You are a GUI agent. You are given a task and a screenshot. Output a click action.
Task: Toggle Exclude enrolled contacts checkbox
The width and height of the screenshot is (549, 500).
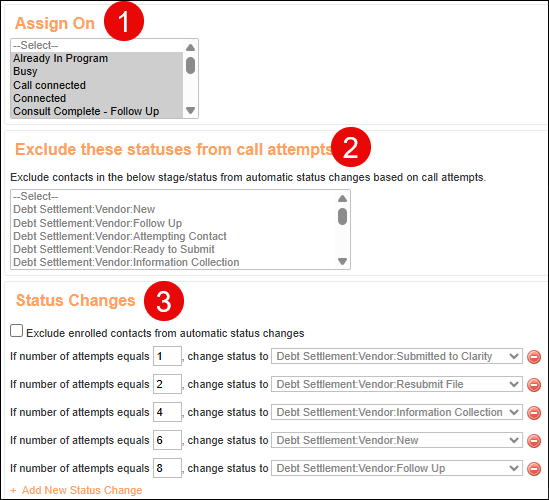[x=16, y=331]
